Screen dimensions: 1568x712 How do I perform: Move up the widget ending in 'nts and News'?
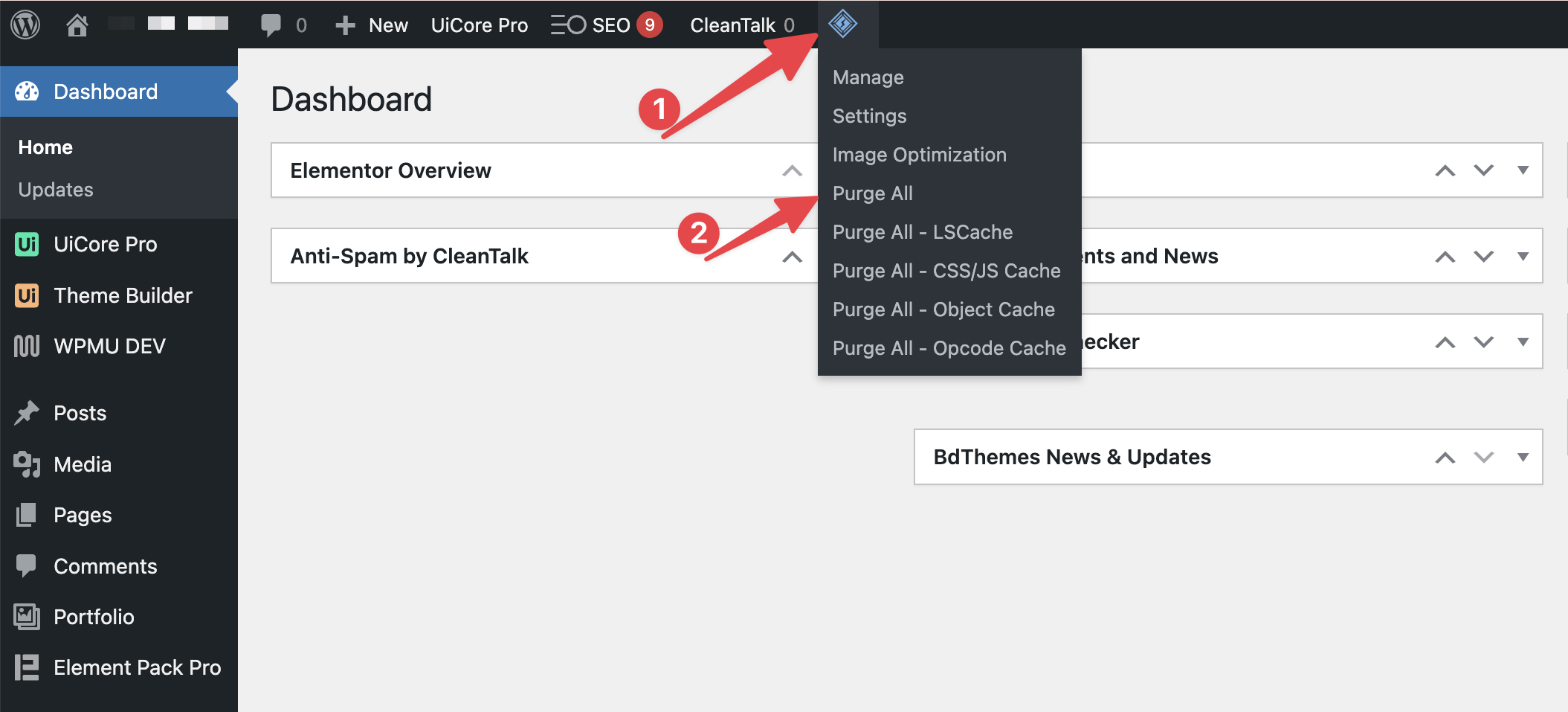[1445, 257]
